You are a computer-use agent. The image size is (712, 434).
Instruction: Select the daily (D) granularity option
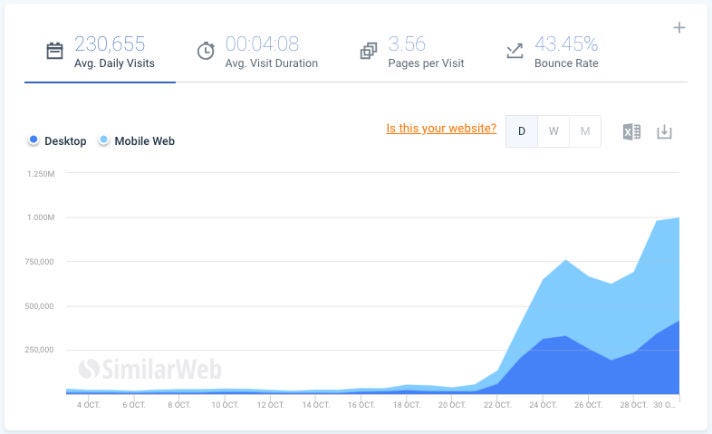click(x=521, y=131)
